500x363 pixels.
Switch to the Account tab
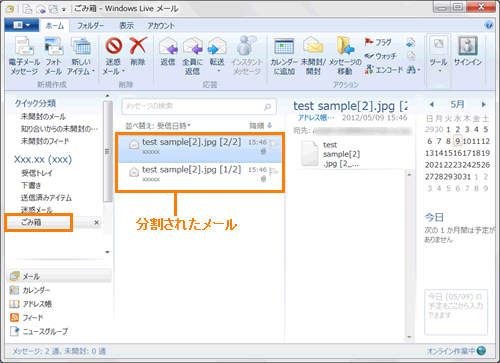pos(161,26)
